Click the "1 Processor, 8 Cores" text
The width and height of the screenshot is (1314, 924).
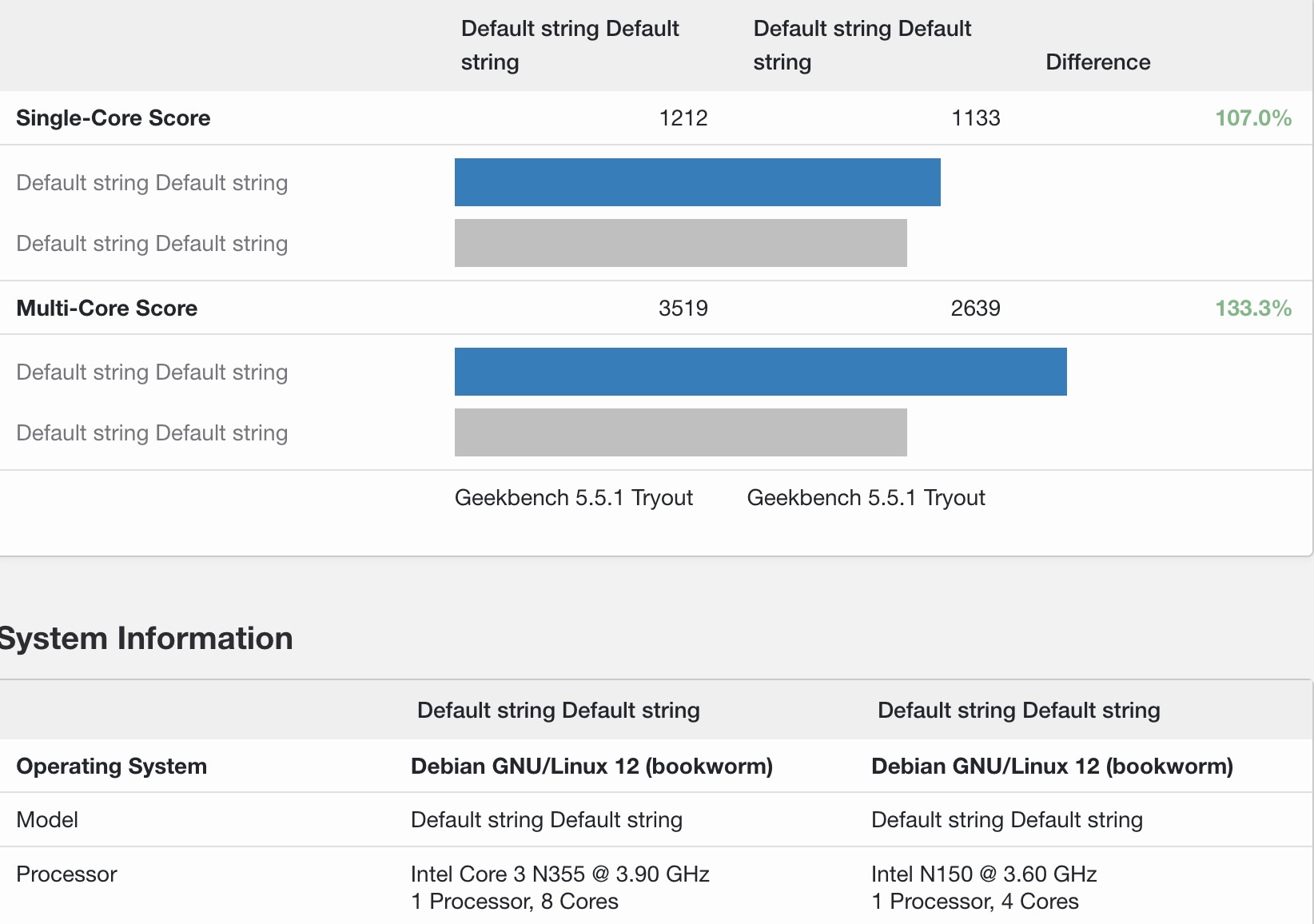tap(514, 902)
